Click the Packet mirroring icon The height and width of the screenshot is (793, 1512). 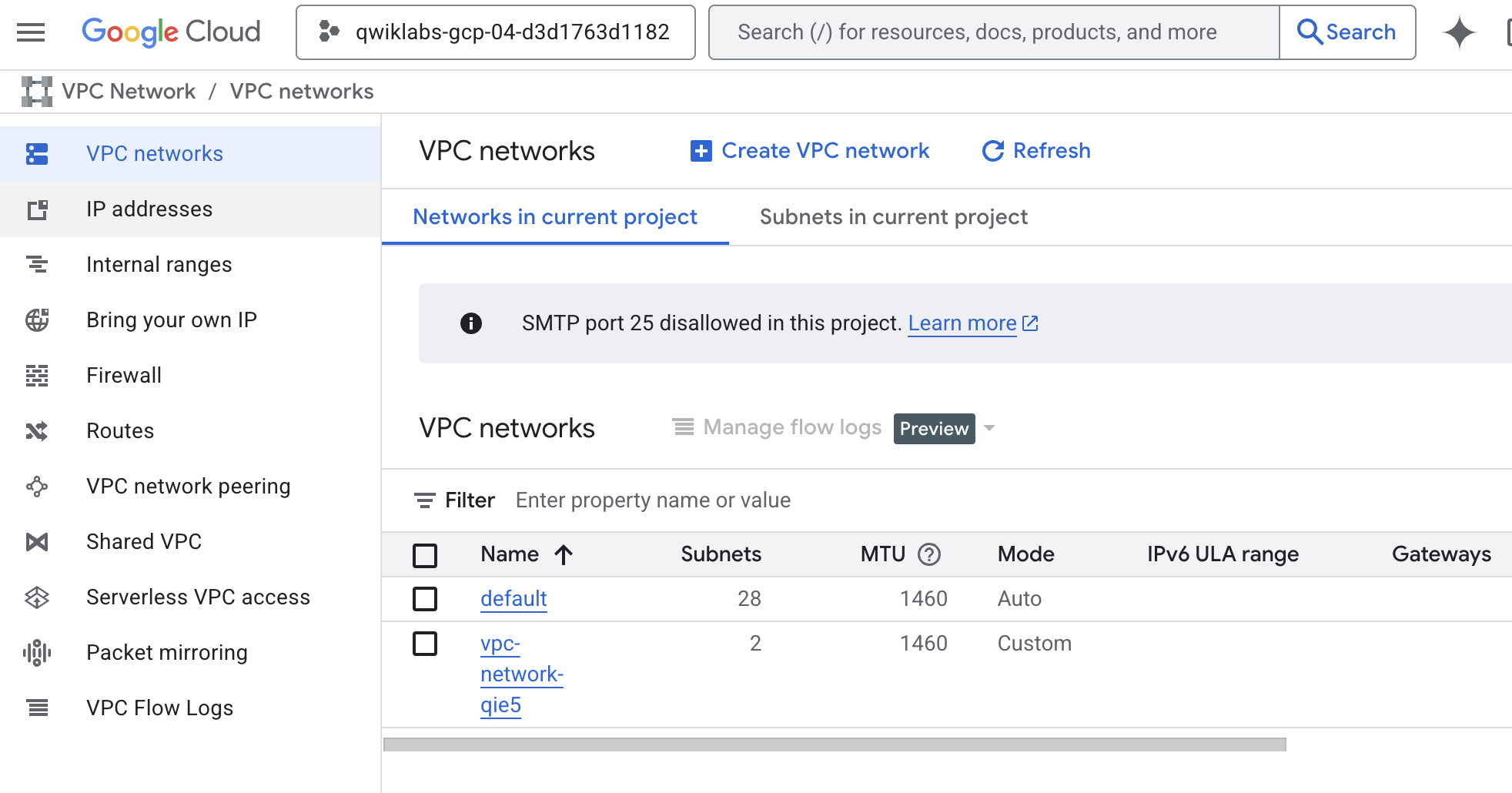(x=37, y=653)
